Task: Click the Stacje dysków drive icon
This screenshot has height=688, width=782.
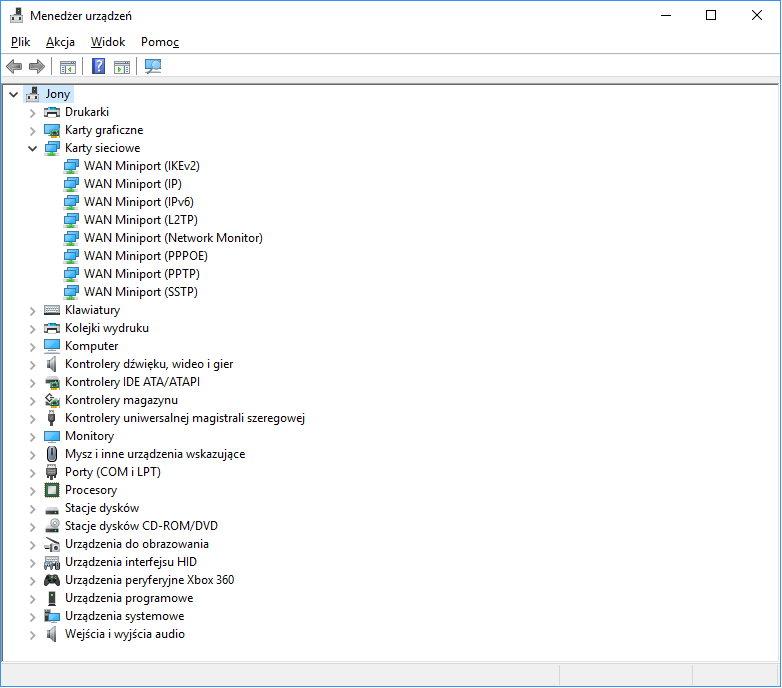Action: tap(52, 510)
